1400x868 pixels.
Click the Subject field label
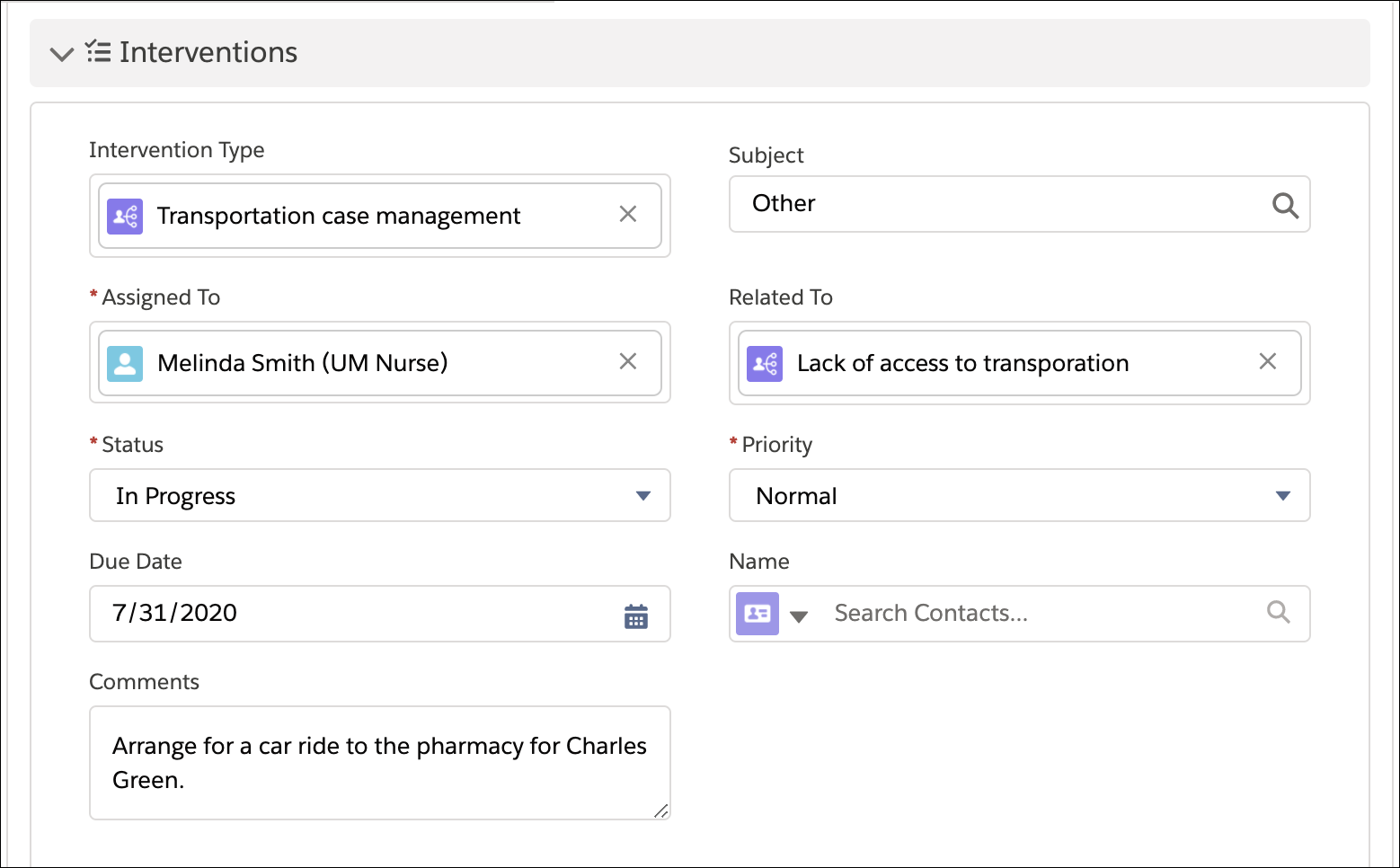(766, 155)
